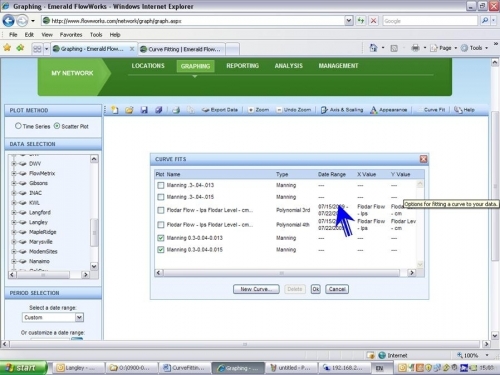Screen dimensions: 500x375
Task: Click the browser address URL field
Action: [197, 21]
